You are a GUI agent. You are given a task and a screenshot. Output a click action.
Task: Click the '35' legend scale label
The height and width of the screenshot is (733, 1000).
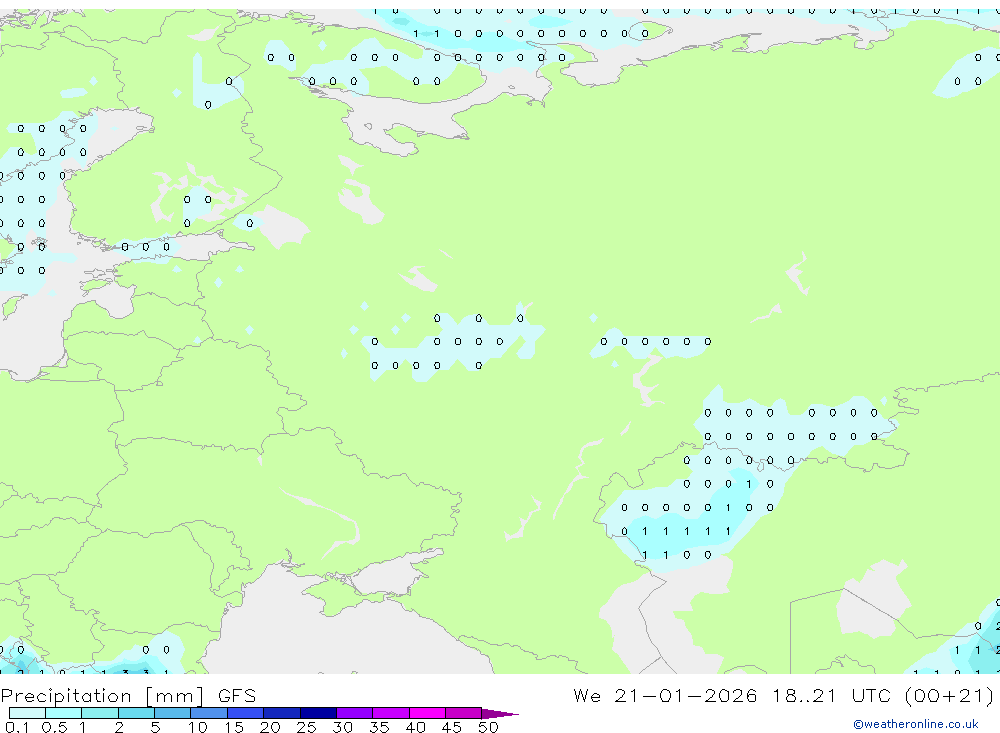(x=379, y=727)
